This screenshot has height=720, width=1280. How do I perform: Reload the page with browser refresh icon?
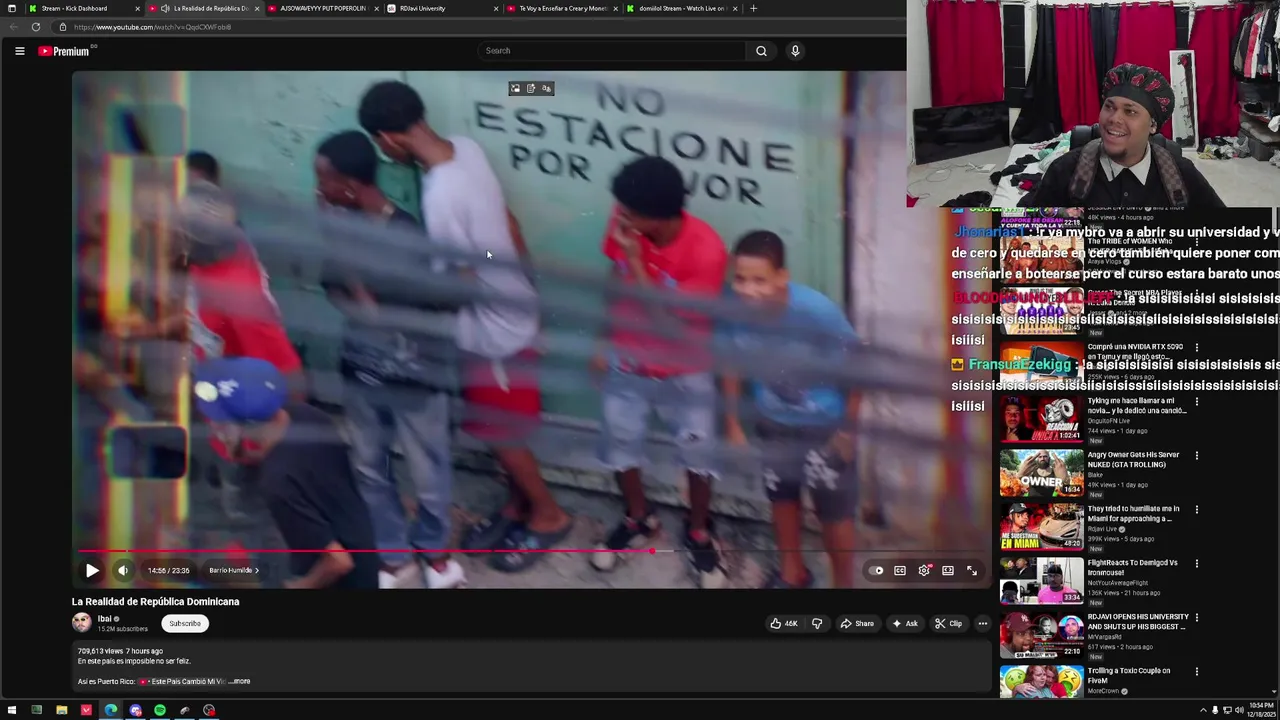(x=36, y=27)
